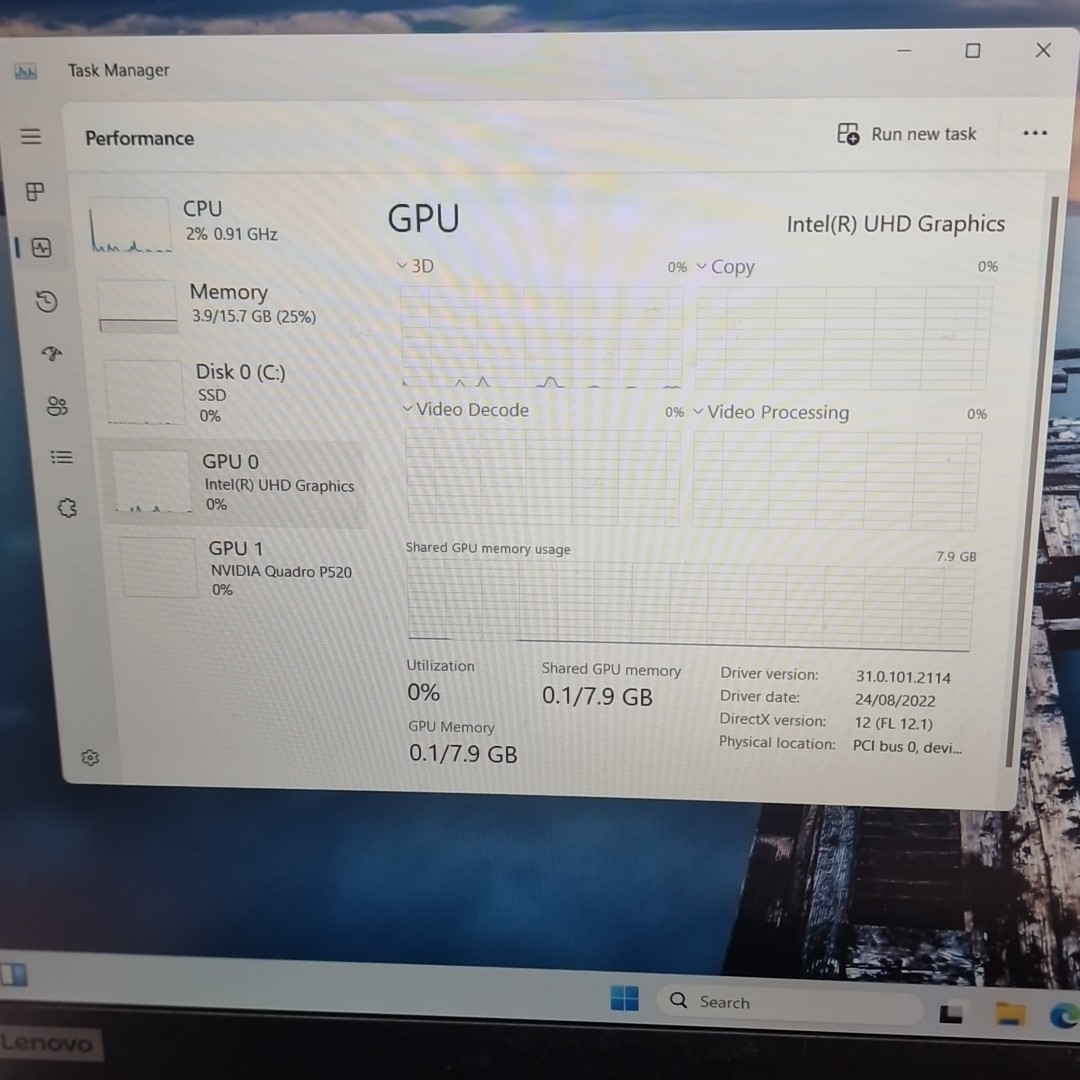Select the GPU 1 NVIDIA Quadro P520 entry
Image resolution: width=1080 pixels, height=1080 pixels.
tap(241, 568)
